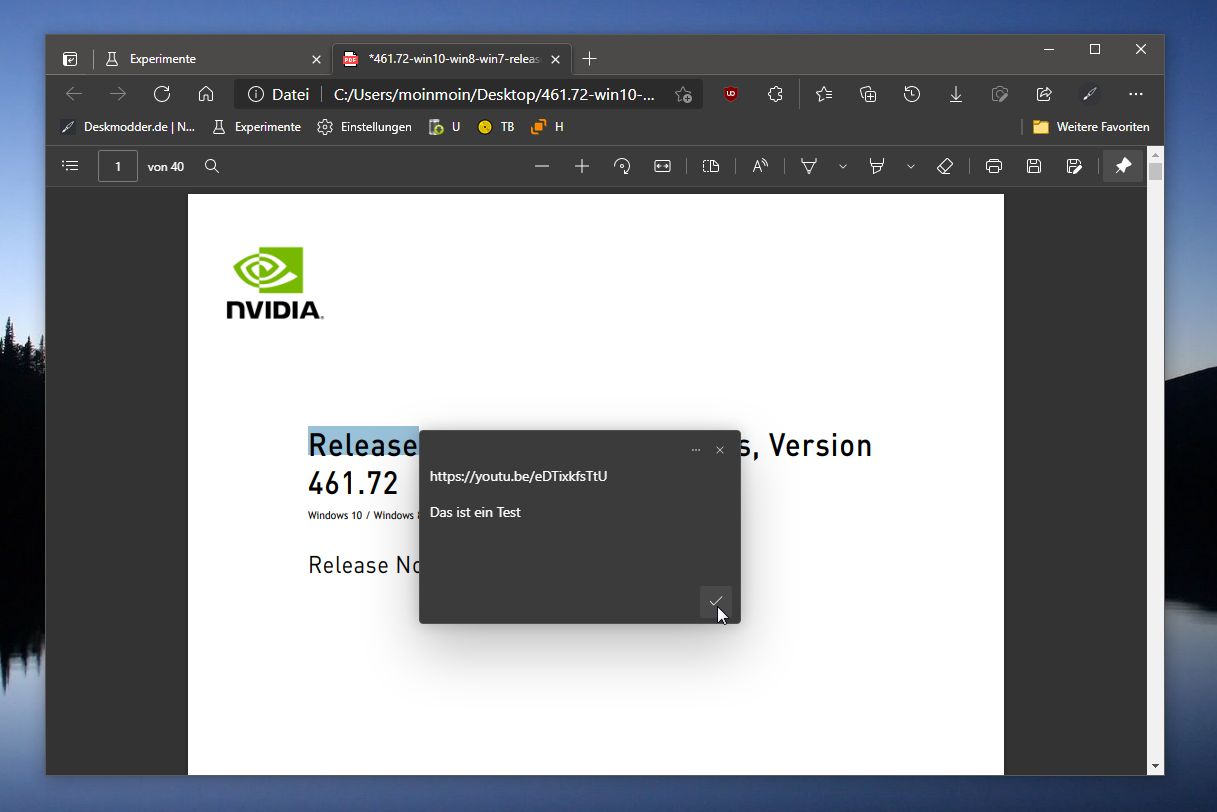Print the PDF document
1217x812 pixels.
click(x=994, y=166)
